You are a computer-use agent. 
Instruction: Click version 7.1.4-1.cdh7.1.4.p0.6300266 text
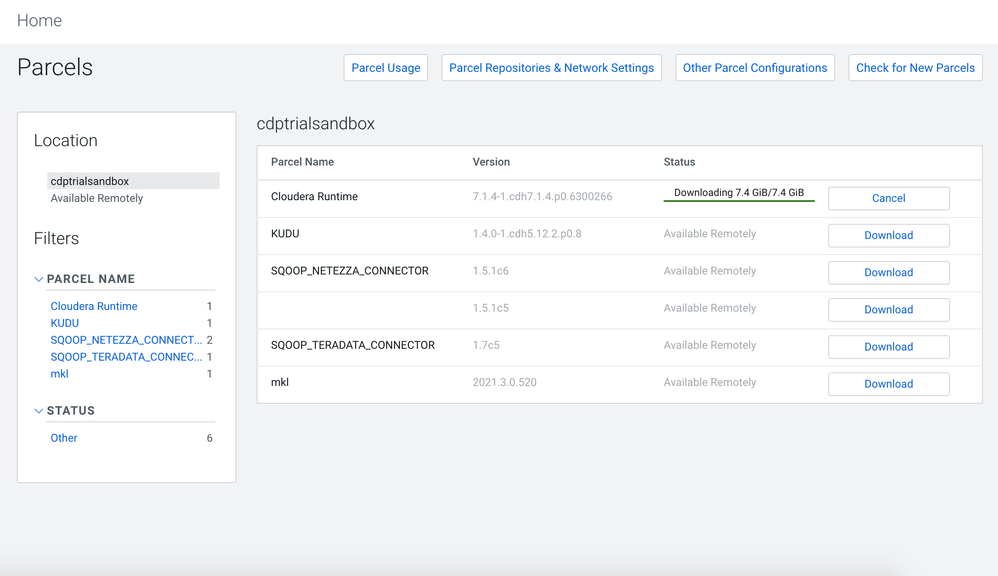(542, 197)
